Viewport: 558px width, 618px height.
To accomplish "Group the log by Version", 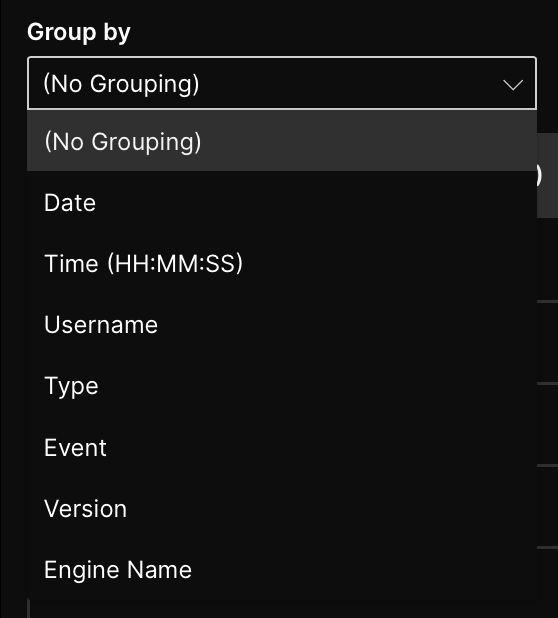I will [282, 508].
